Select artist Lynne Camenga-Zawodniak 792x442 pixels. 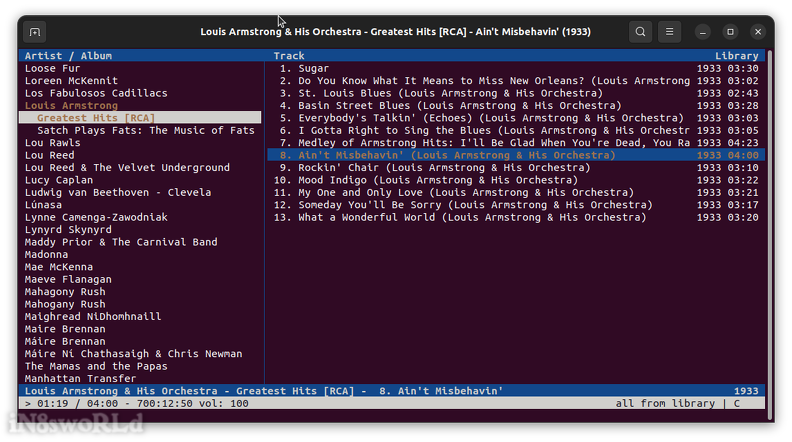96,217
